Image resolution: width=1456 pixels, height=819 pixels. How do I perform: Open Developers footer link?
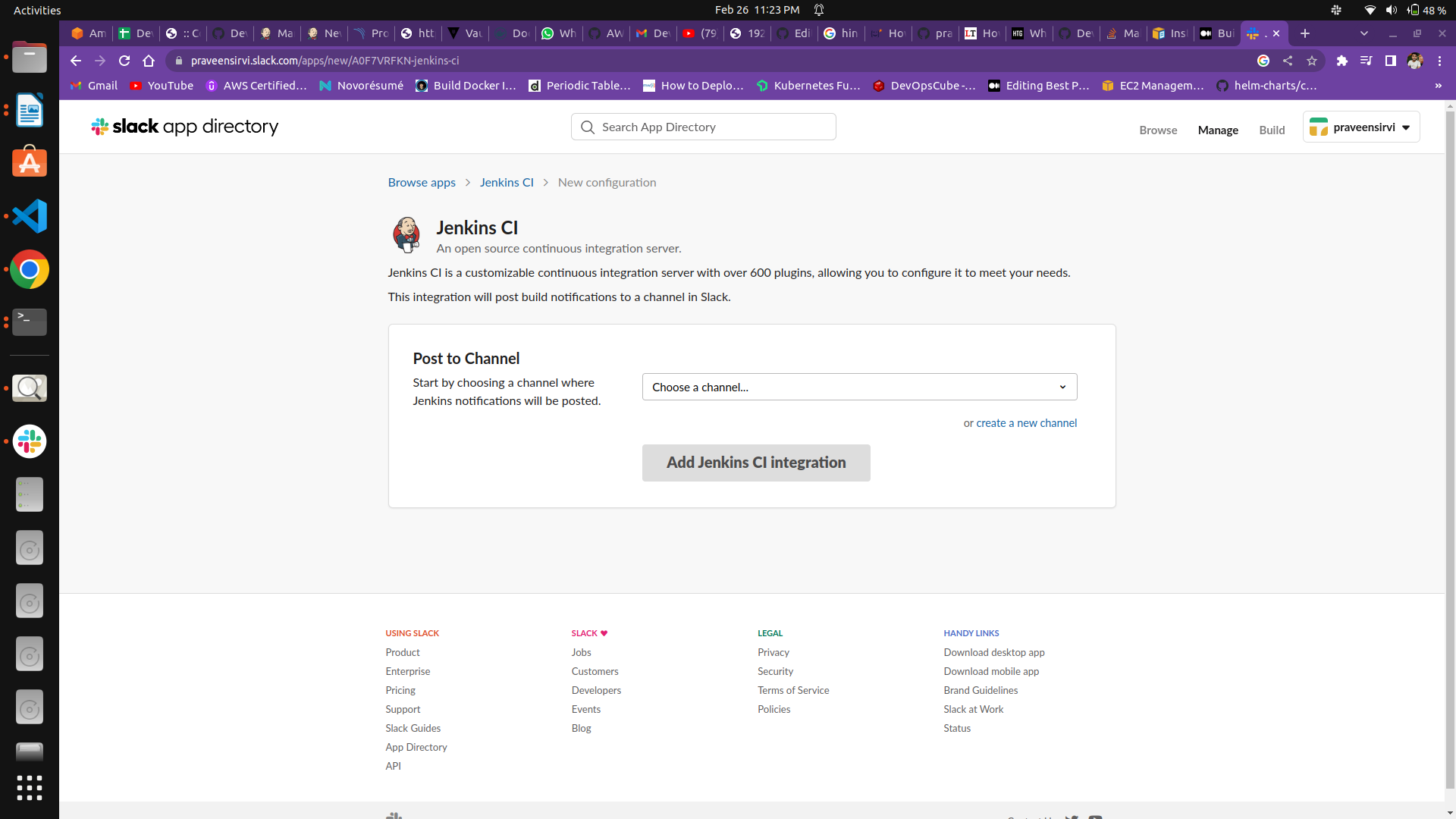[x=596, y=690]
